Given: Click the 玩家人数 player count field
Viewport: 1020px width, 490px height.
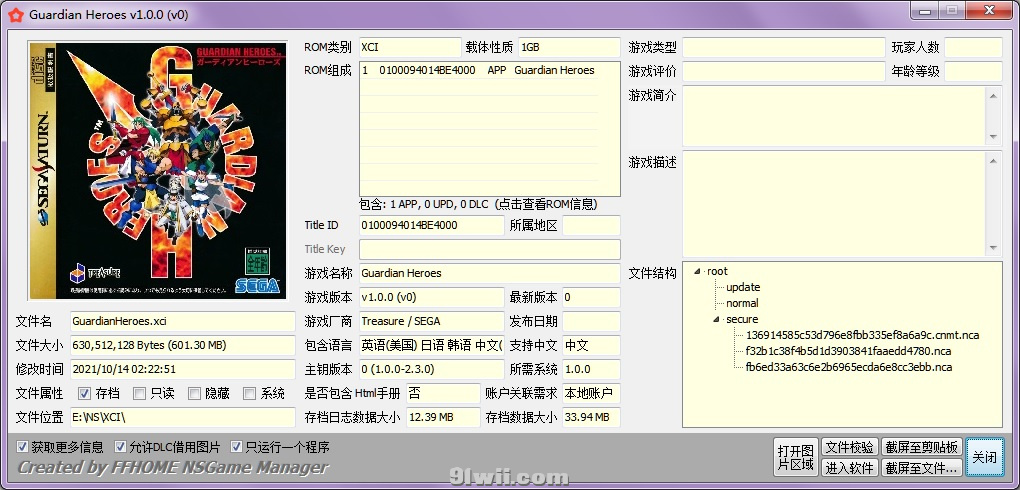Looking at the screenshot, I should coord(973,48).
